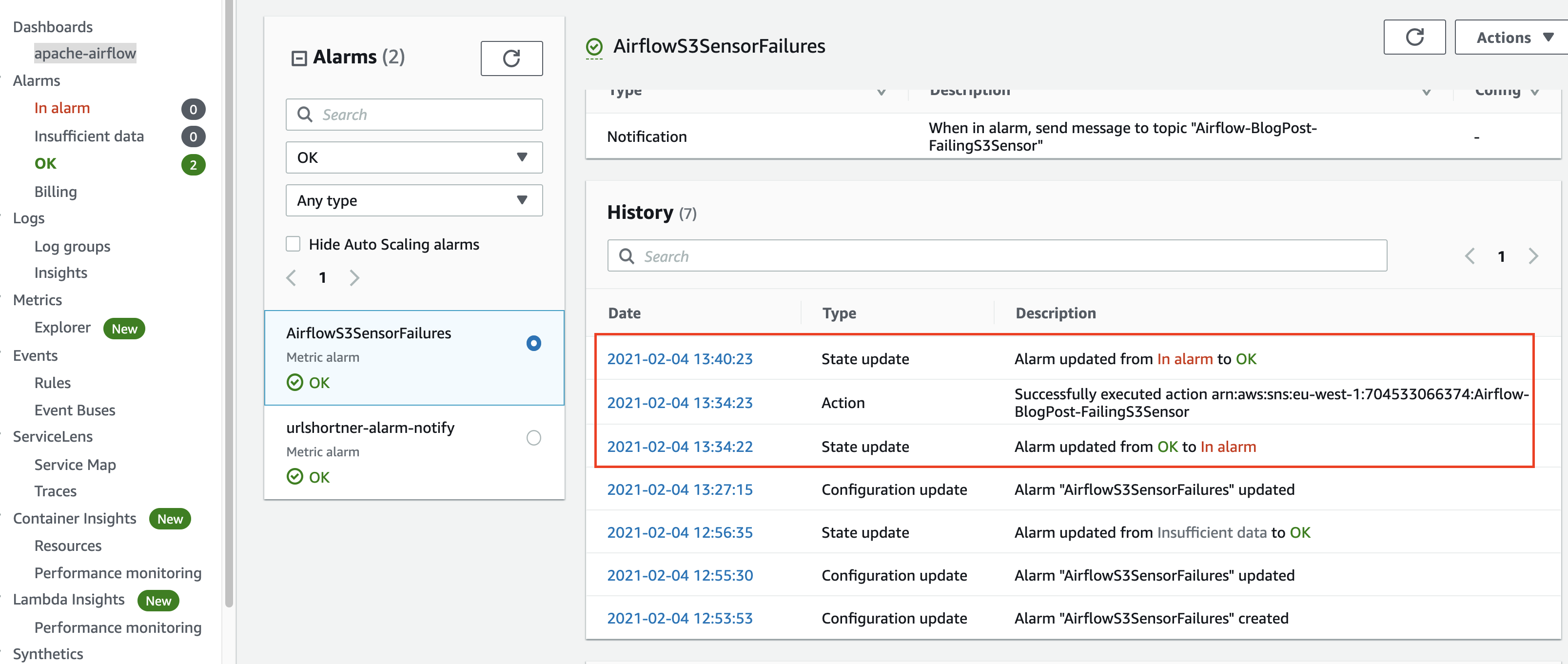1568x664 pixels.
Task: Open the Any type filter dropdown
Action: tap(414, 200)
